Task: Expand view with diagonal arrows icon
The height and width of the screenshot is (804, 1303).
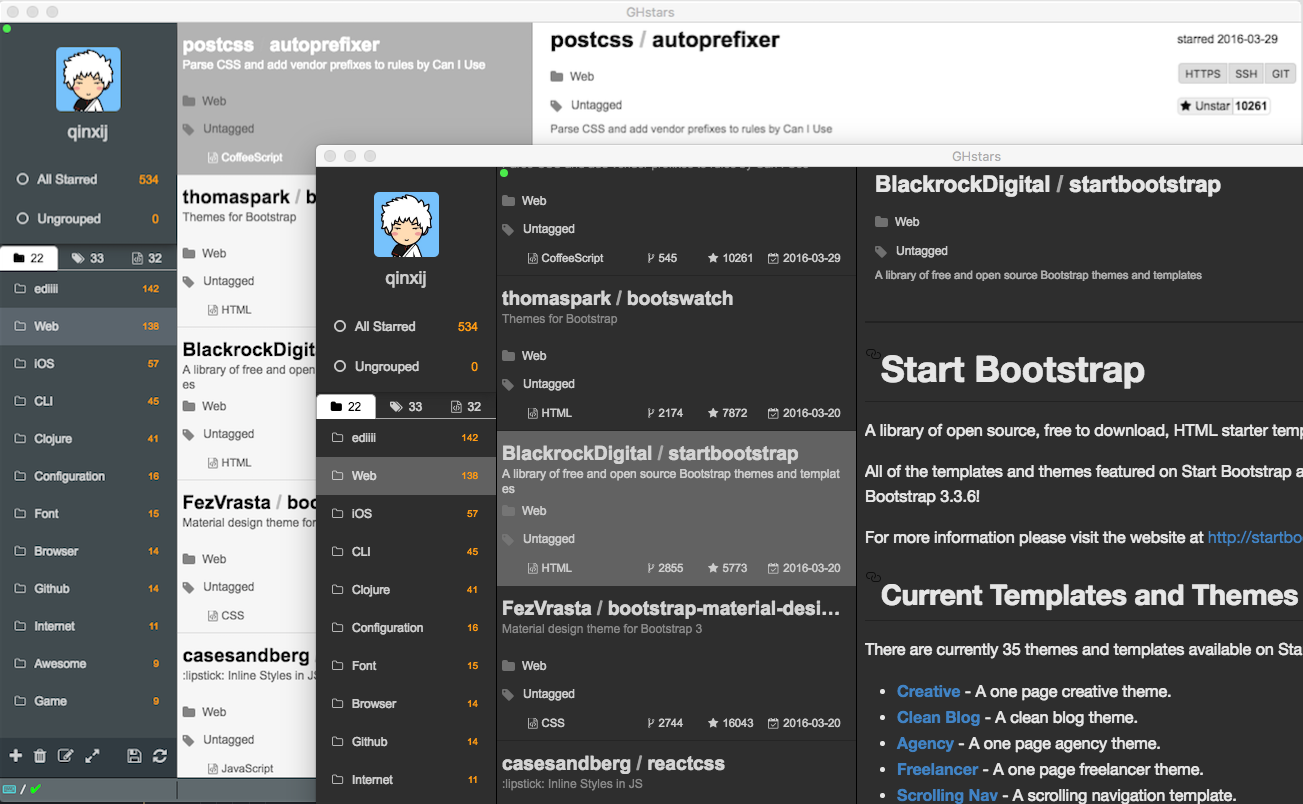Action: [92, 756]
